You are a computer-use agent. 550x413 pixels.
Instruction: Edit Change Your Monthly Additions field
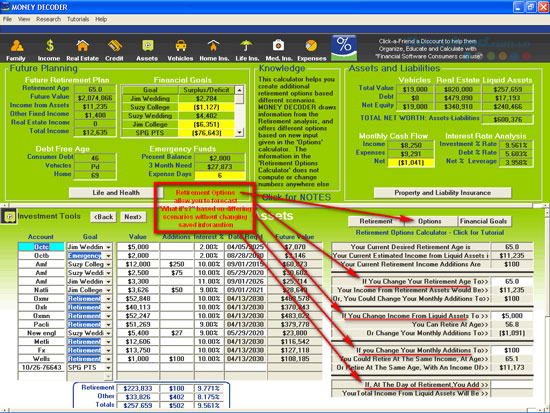click(x=512, y=350)
